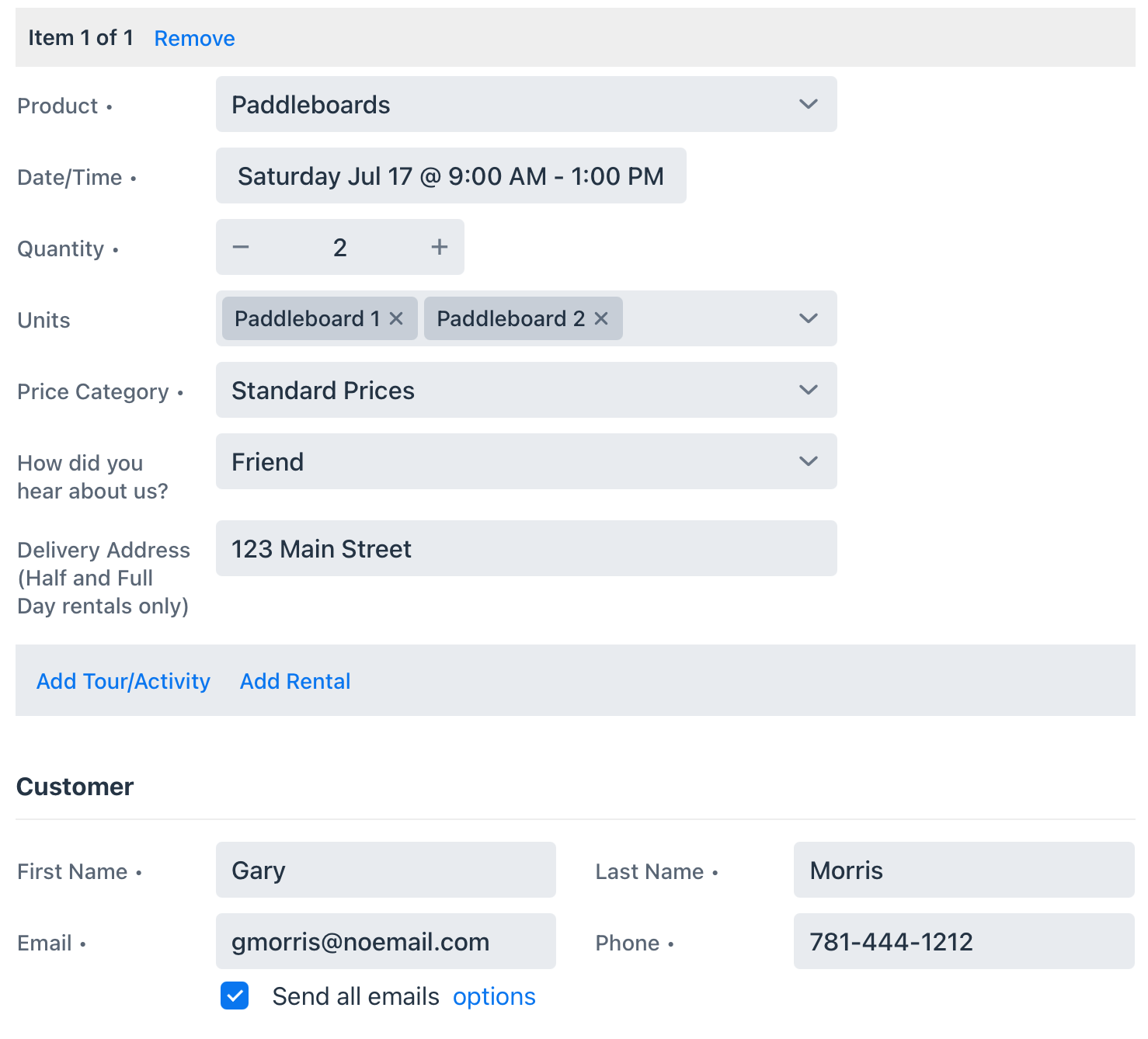Click the Last Name field containing Morris
This screenshot has width=1148, height=1039.
point(964,870)
